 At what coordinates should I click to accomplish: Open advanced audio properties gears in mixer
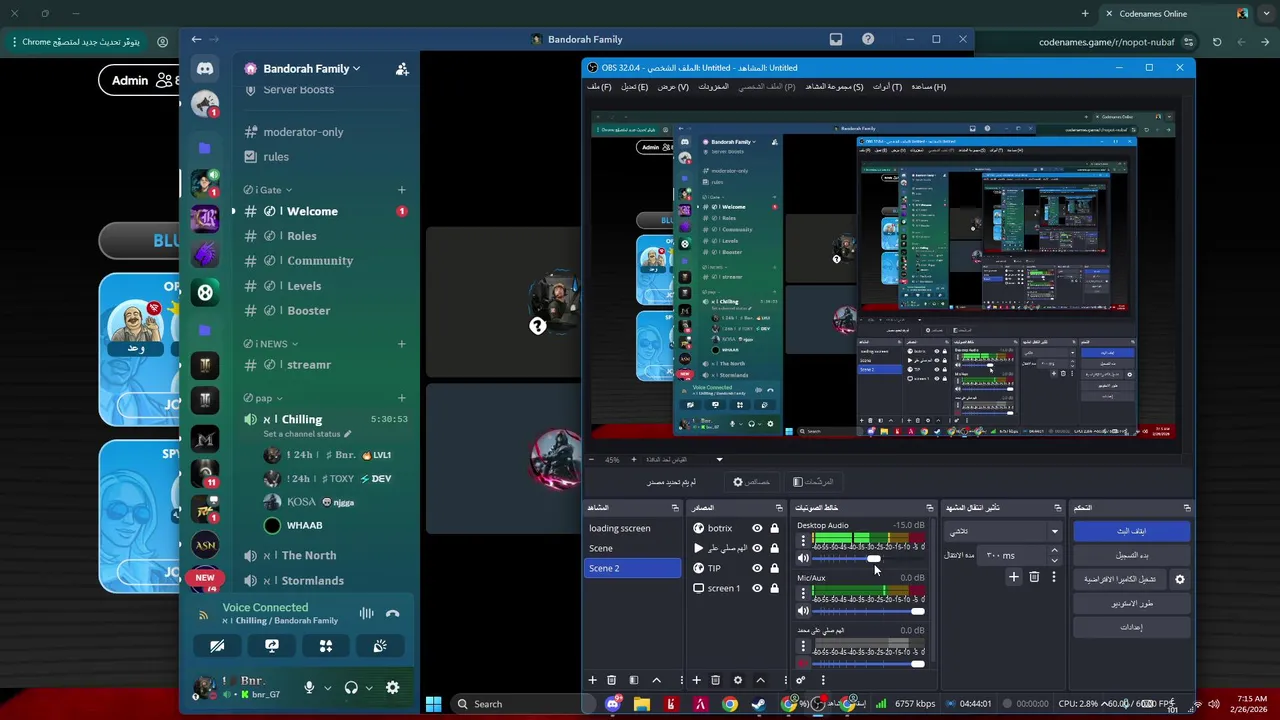800,680
